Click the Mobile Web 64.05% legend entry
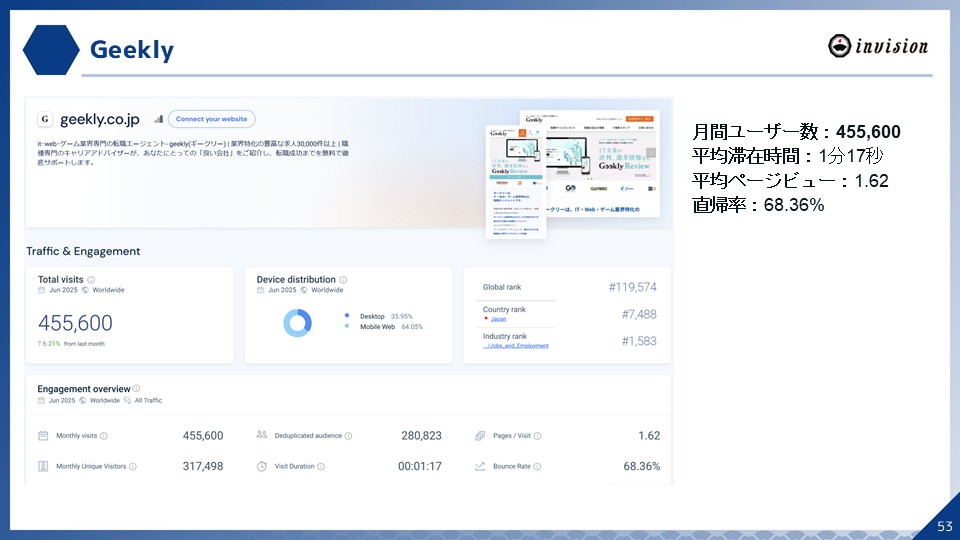This screenshot has width=960, height=540. [383, 327]
